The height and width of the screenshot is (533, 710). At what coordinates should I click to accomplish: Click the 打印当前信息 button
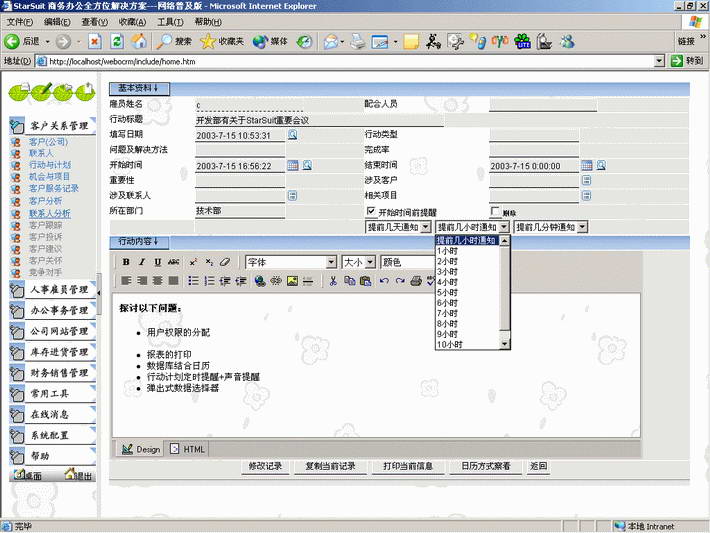pos(408,466)
